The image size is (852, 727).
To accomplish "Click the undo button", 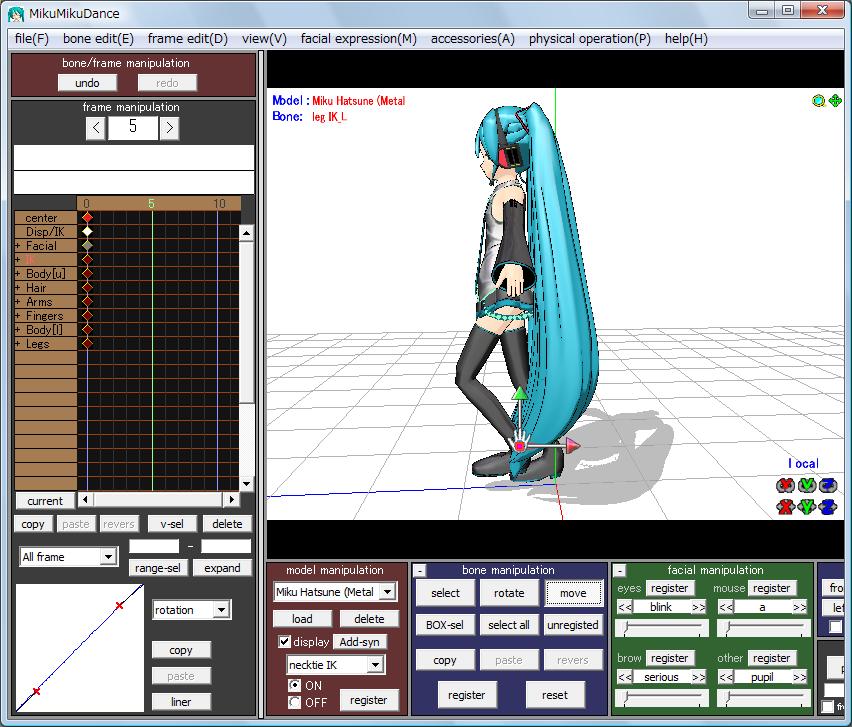I will 87,83.
